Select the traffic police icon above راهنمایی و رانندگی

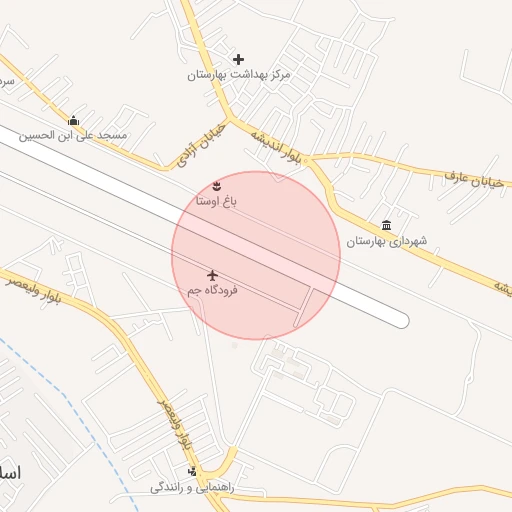click(x=192, y=471)
